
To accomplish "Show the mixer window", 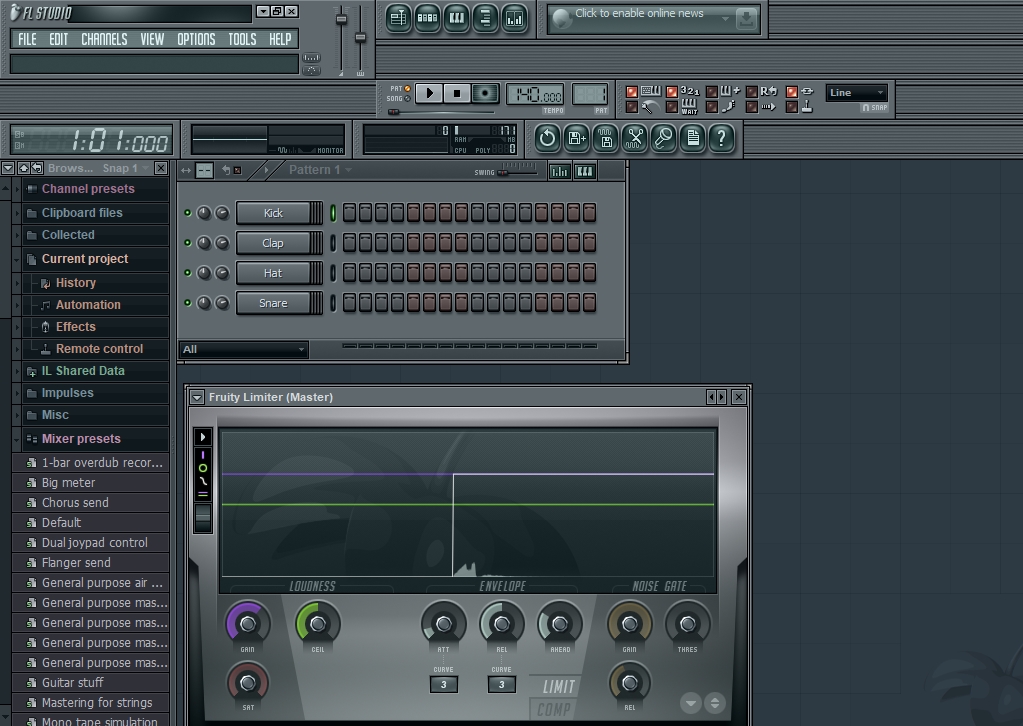I will tap(515, 18).
